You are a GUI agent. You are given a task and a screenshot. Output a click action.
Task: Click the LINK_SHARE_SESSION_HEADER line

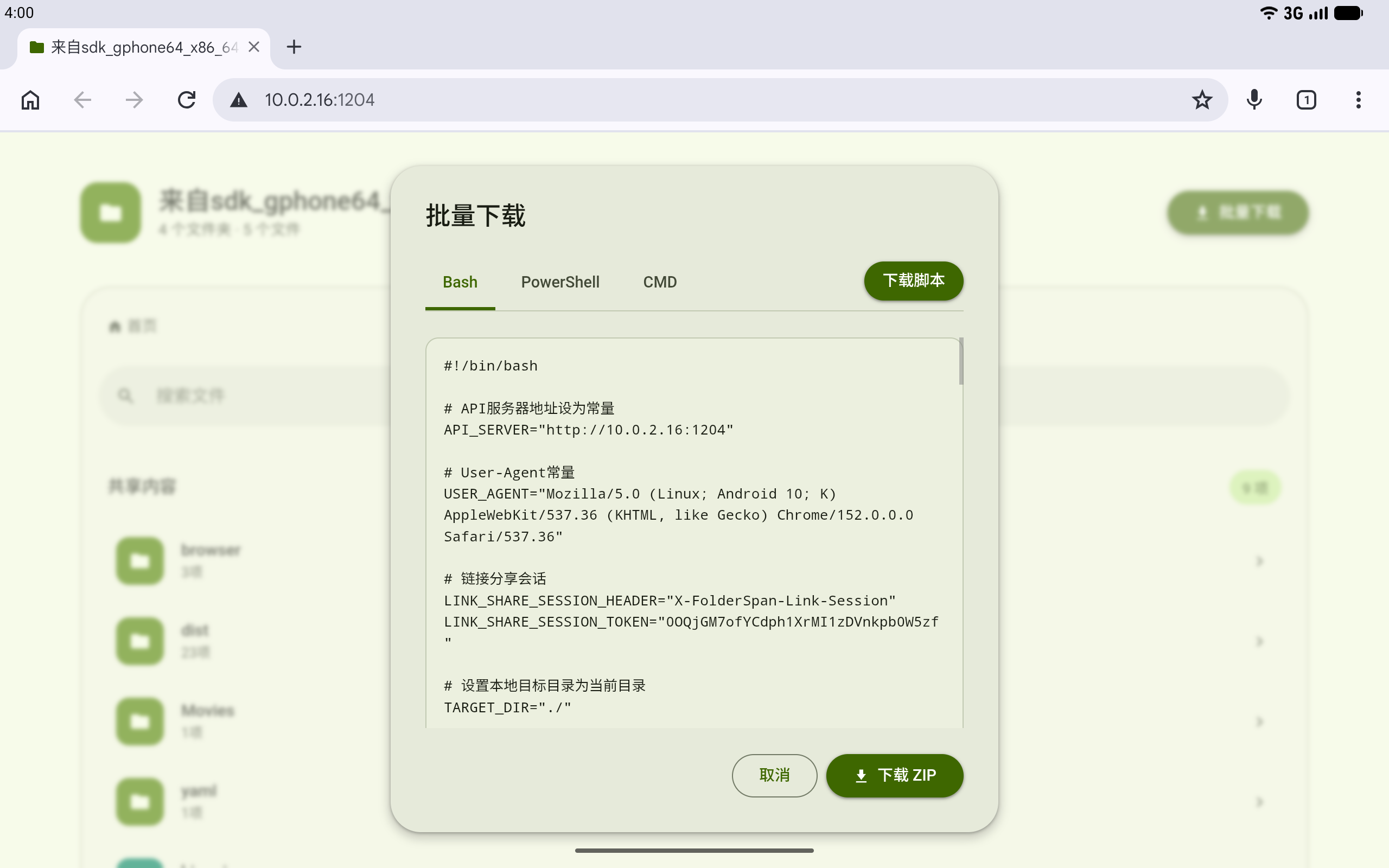click(x=669, y=601)
